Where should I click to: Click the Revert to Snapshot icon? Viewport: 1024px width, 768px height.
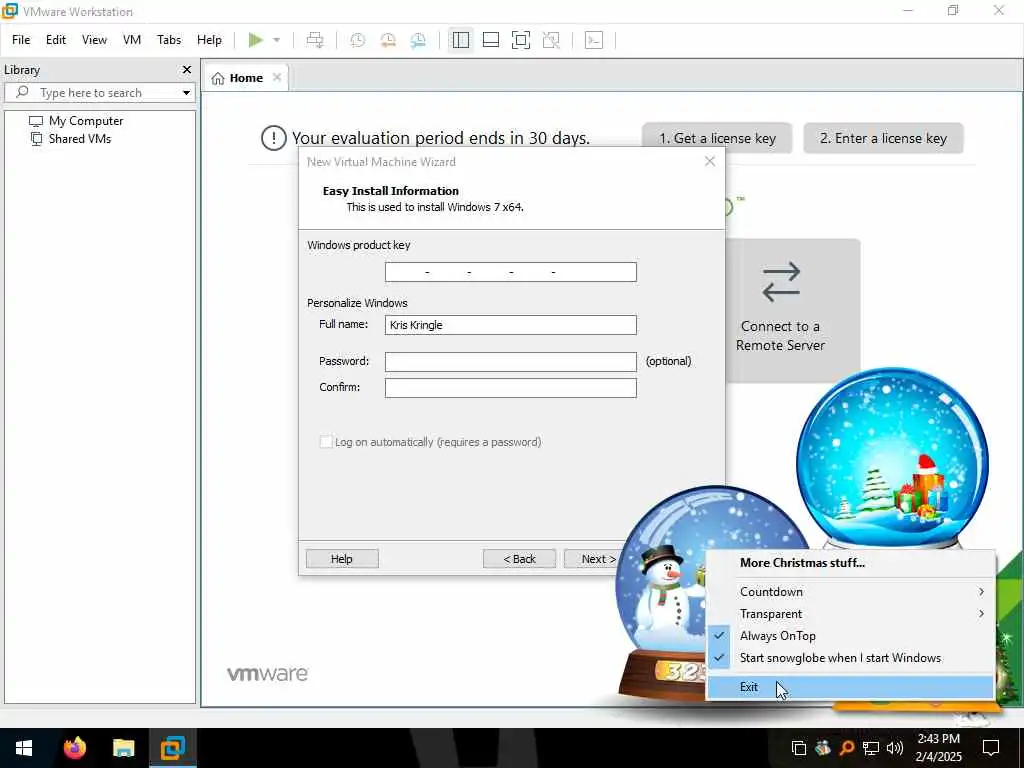[388, 40]
